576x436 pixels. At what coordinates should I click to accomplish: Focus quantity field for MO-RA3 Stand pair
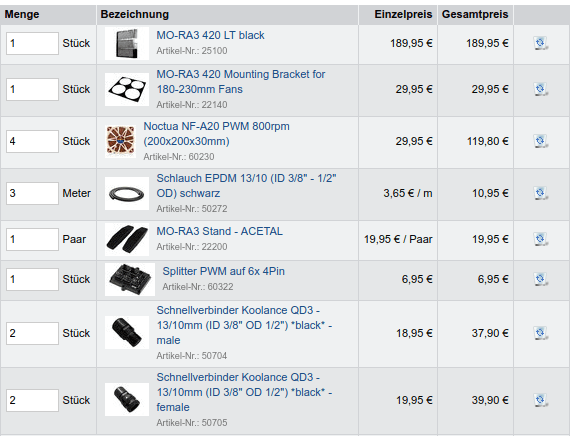[32, 239]
